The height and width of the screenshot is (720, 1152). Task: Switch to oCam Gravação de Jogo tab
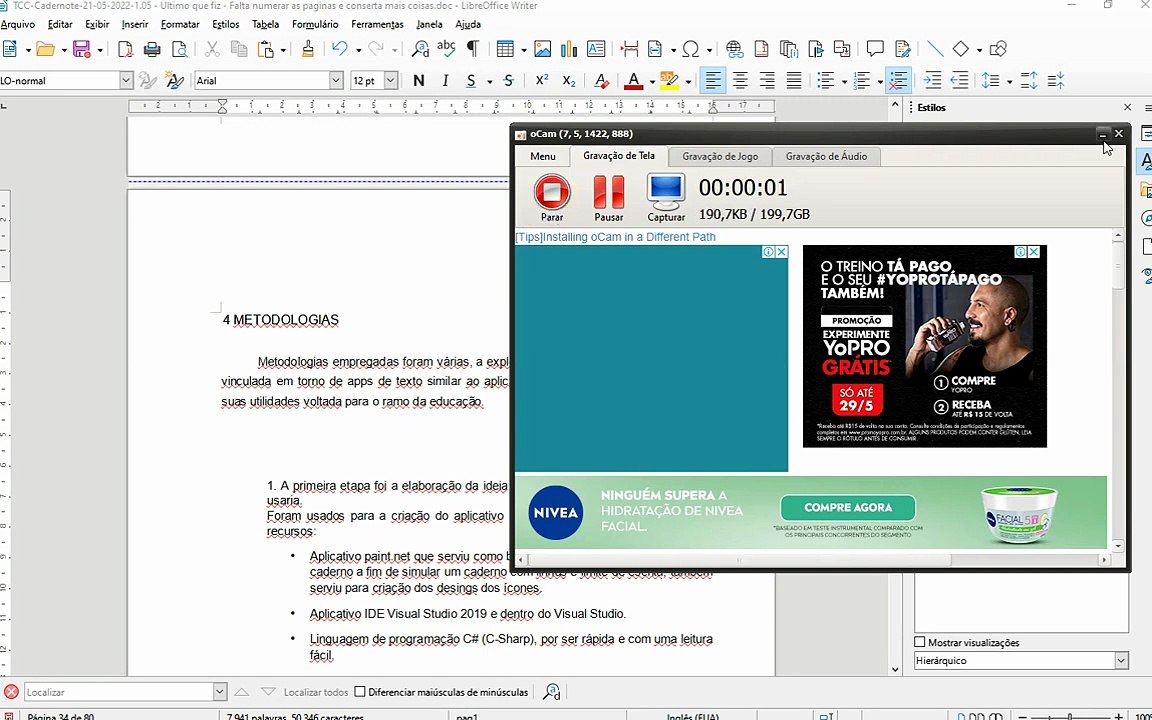(720, 156)
